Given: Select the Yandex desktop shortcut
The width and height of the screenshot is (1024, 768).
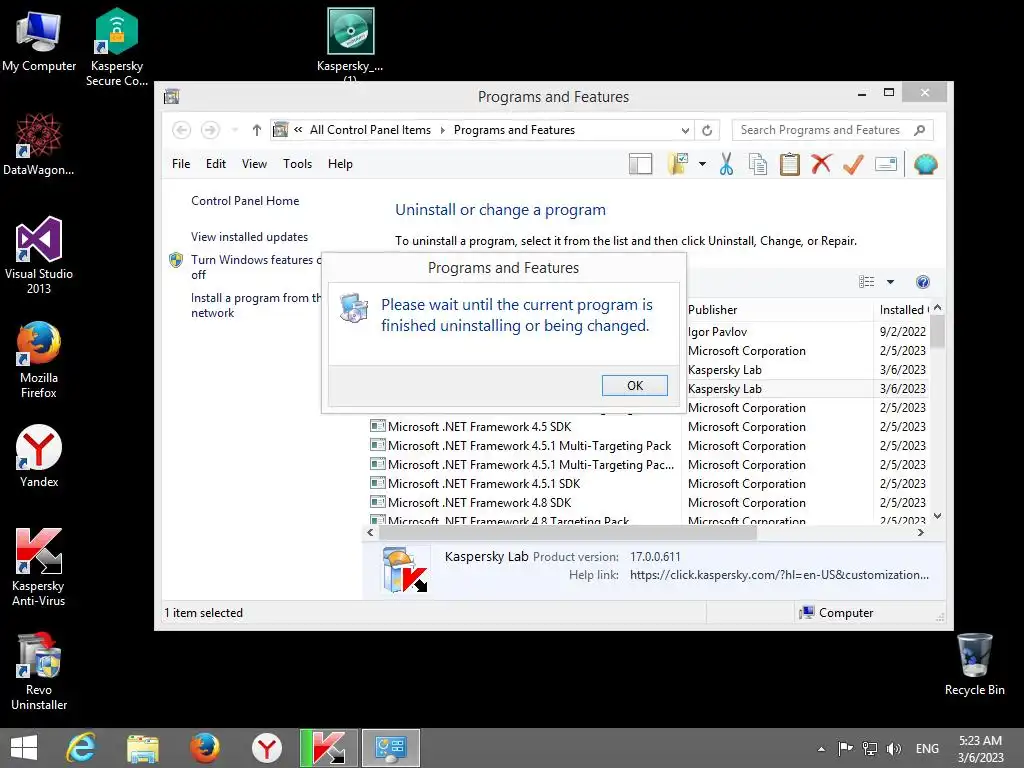Looking at the screenshot, I should click(x=39, y=456).
